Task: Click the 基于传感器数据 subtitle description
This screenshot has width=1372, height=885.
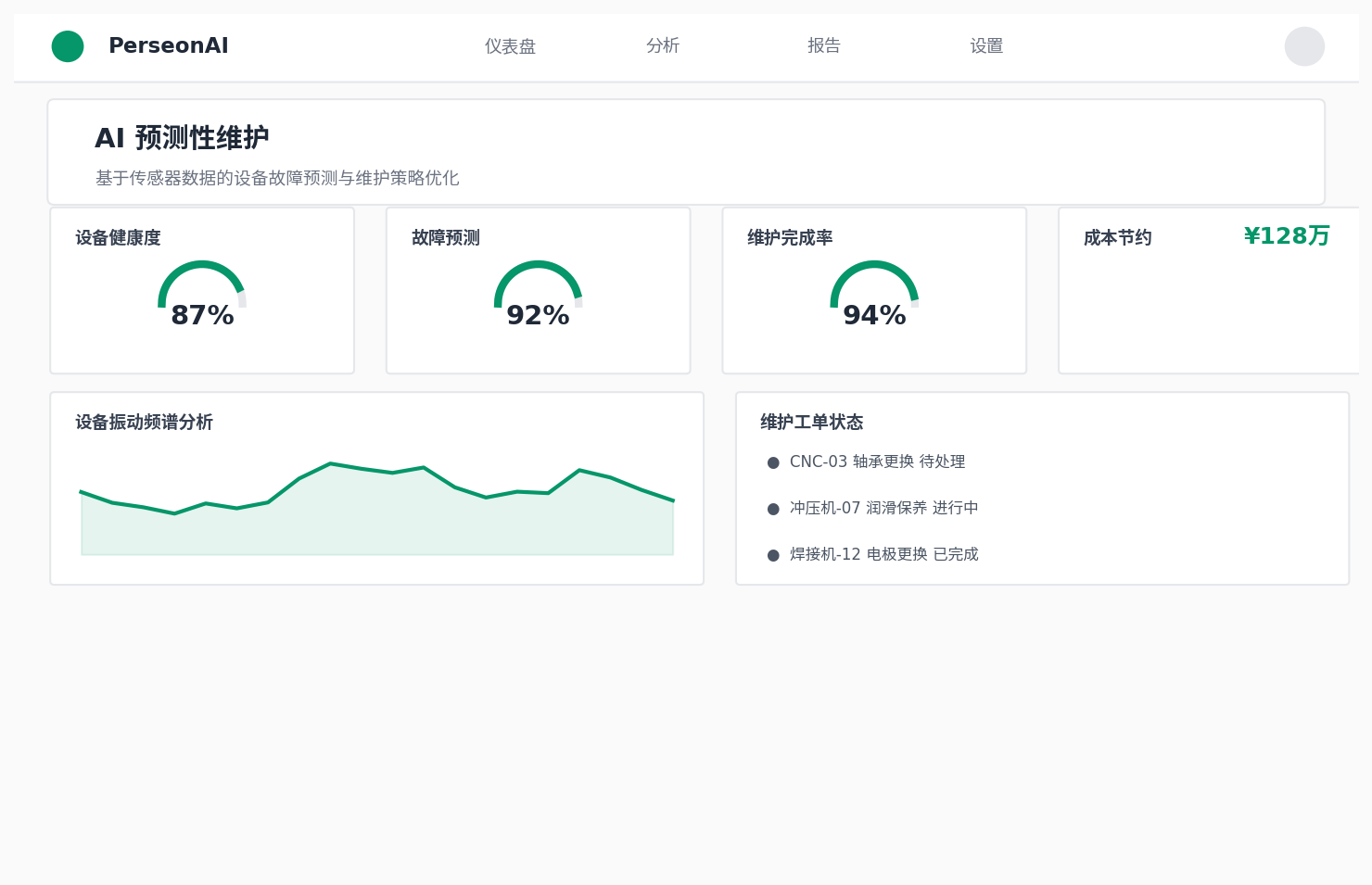Action: pyautogui.click(x=277, y=178)
